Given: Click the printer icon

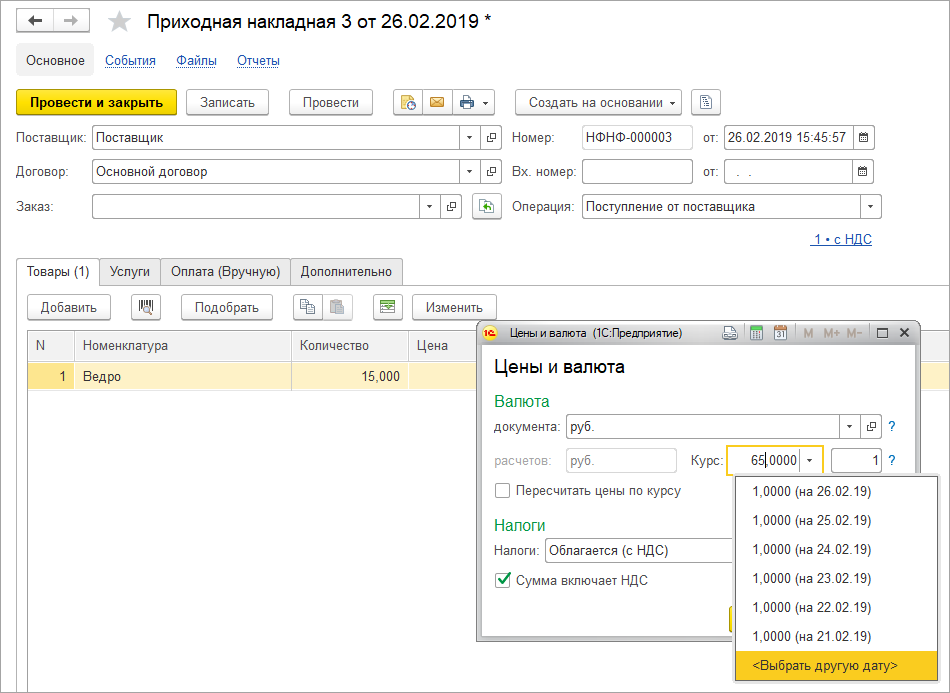Looking at the screenshot, I should click(x=467, y=102).
